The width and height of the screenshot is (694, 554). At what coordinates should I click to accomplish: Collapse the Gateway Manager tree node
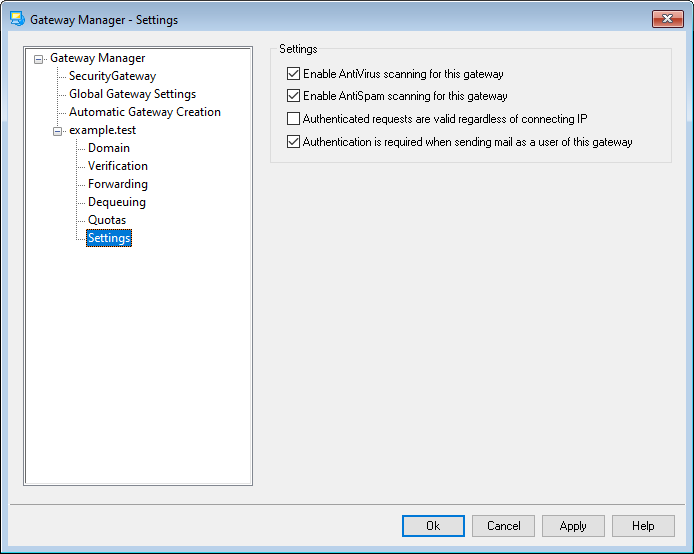click(39, 59)
